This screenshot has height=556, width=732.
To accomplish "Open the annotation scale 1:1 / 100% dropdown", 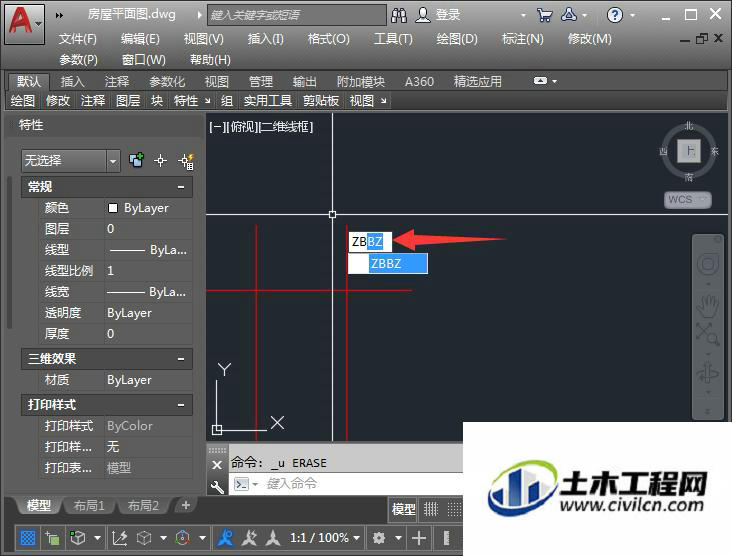I will (325, 538).
